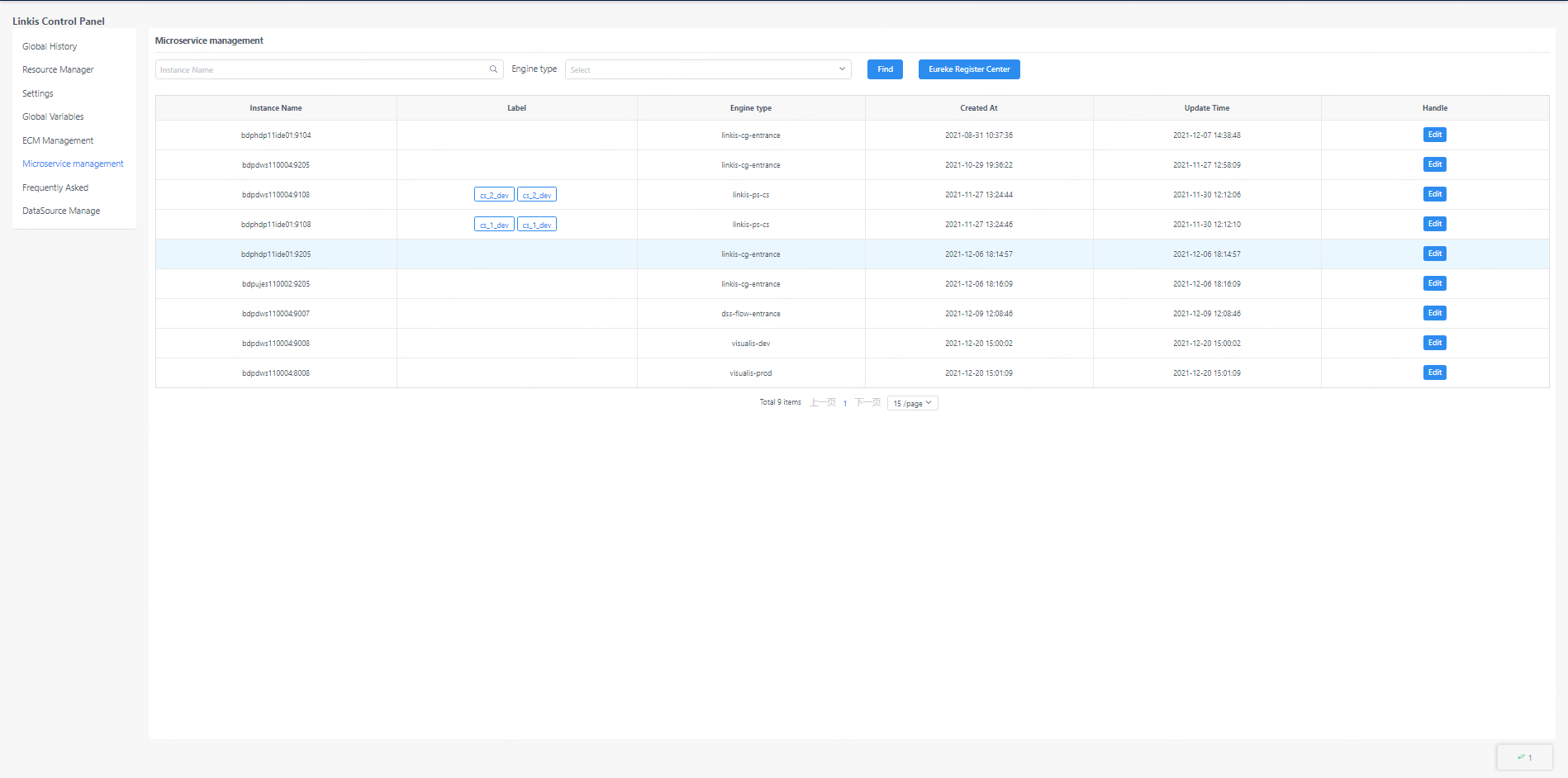This screenshot has height=778, width=1568.
Task: Open Global History in sidebar
Action: (50, 46)
